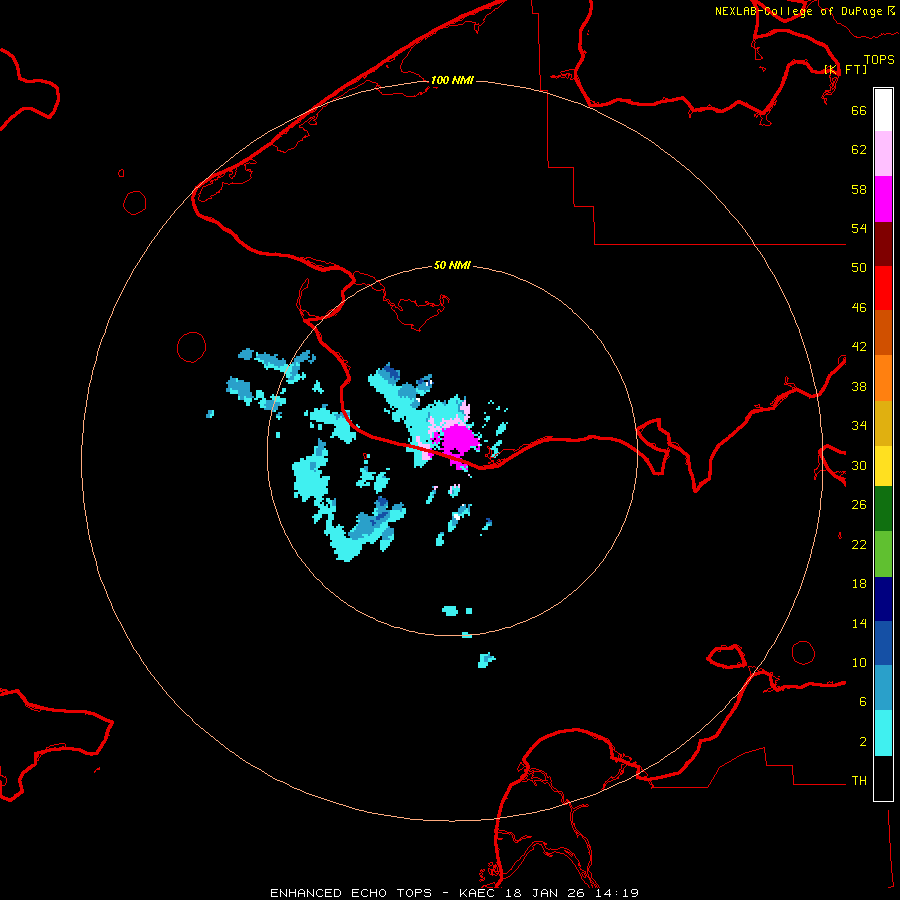900x900 pixels.
Task: Click the 18 value on the scale
Action: point(859,584)
